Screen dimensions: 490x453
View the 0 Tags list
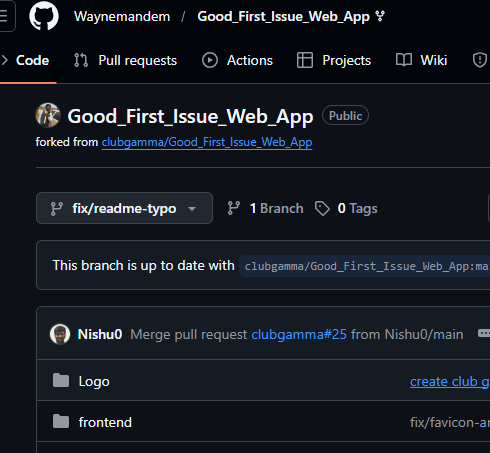[x=346, y=208]
